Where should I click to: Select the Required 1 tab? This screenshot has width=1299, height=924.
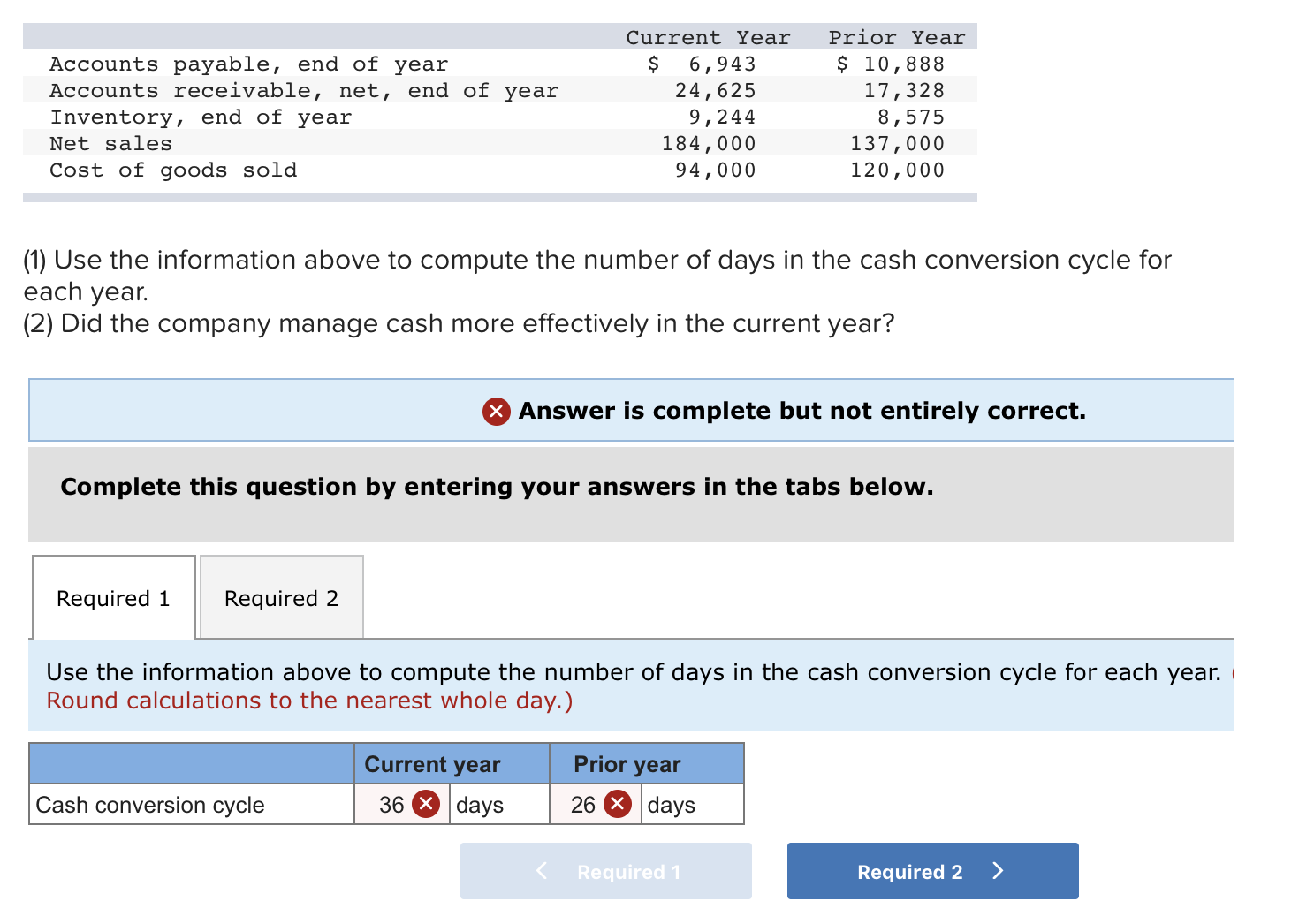pos(113,598)
